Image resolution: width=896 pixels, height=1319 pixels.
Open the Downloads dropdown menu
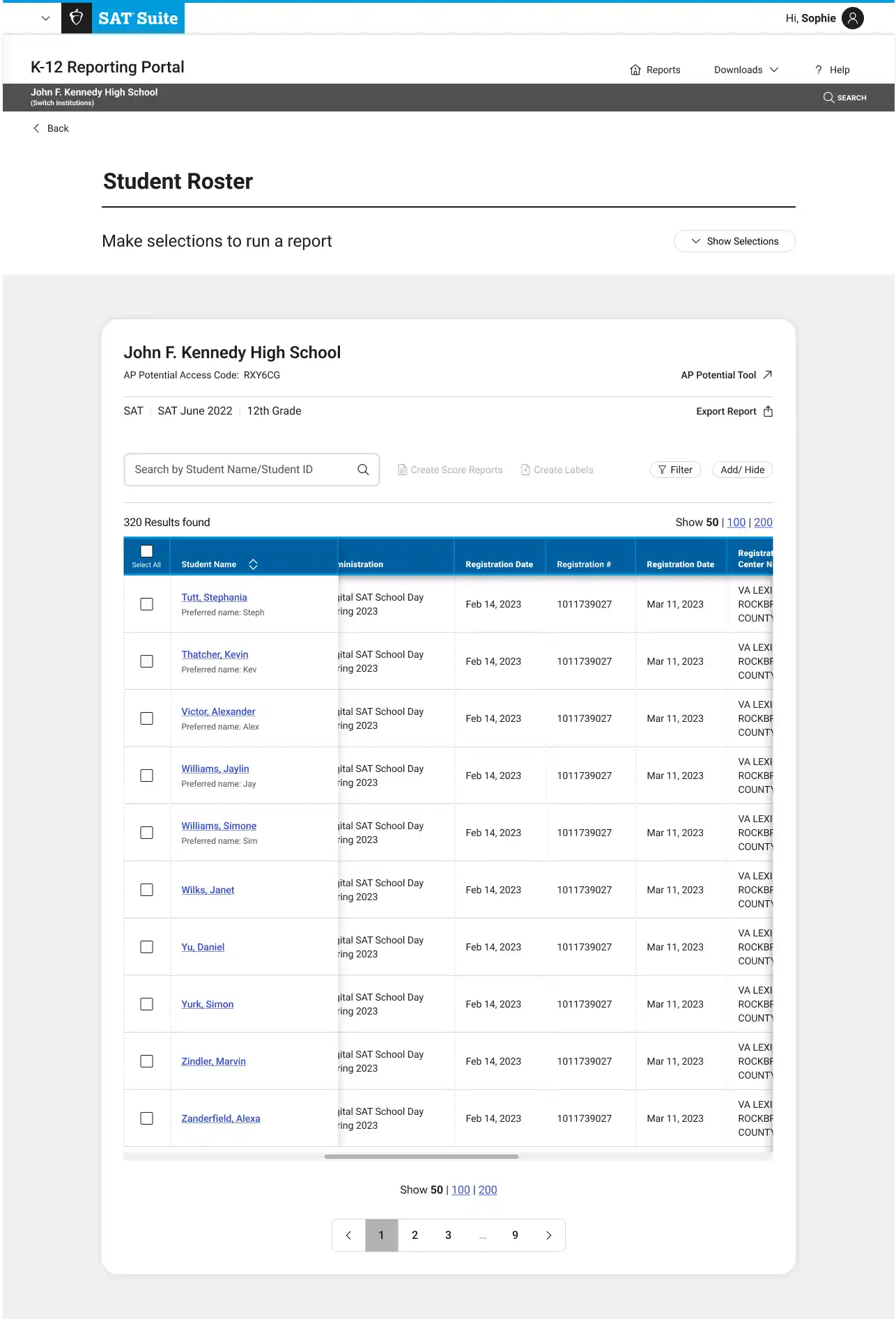click(746, 70)
